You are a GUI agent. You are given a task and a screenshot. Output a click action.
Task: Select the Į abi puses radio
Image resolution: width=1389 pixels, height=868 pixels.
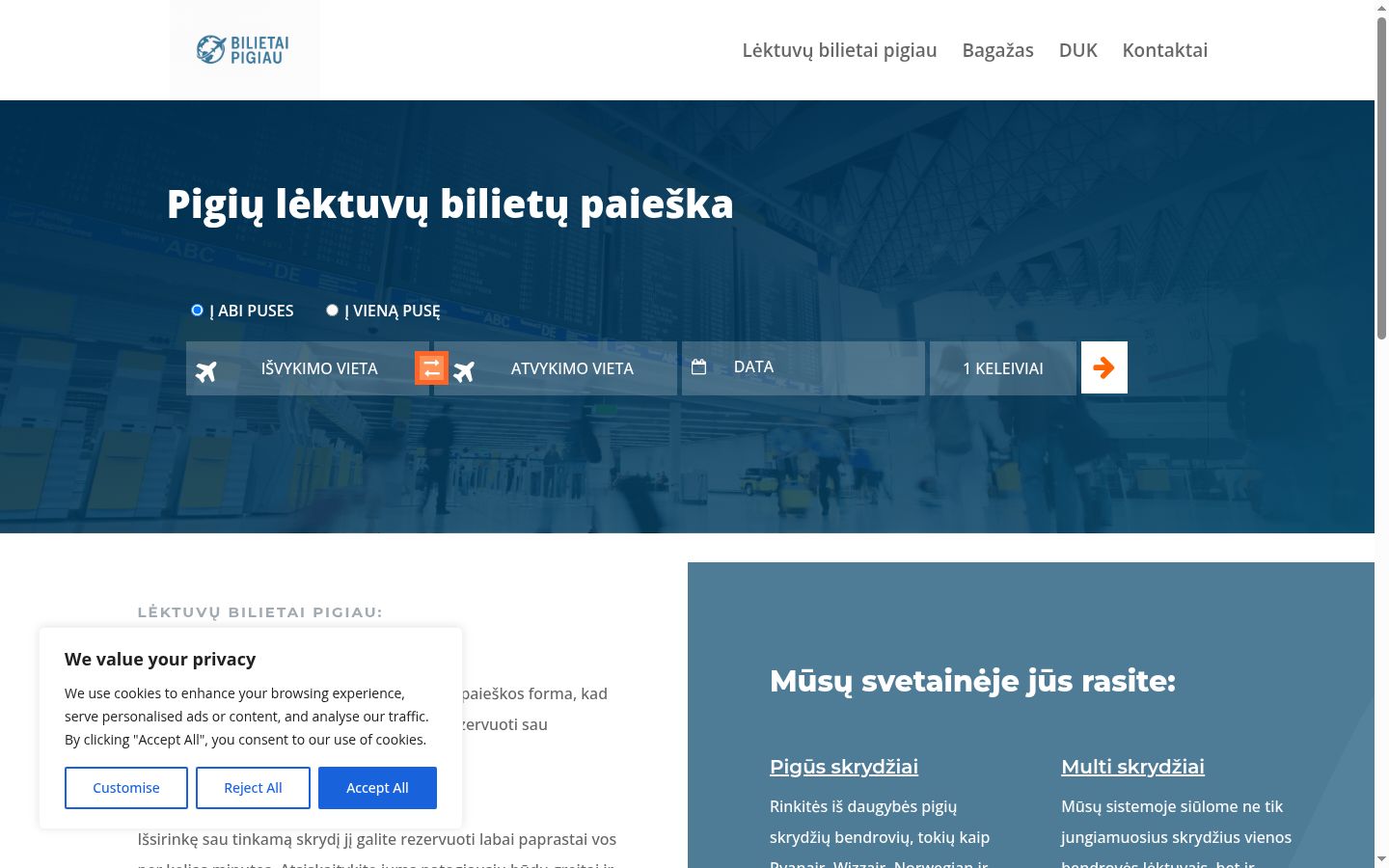197,311
